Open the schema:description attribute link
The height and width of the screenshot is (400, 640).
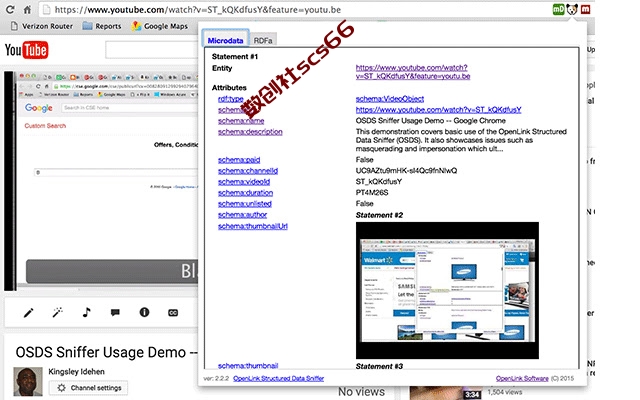(250, 132)
